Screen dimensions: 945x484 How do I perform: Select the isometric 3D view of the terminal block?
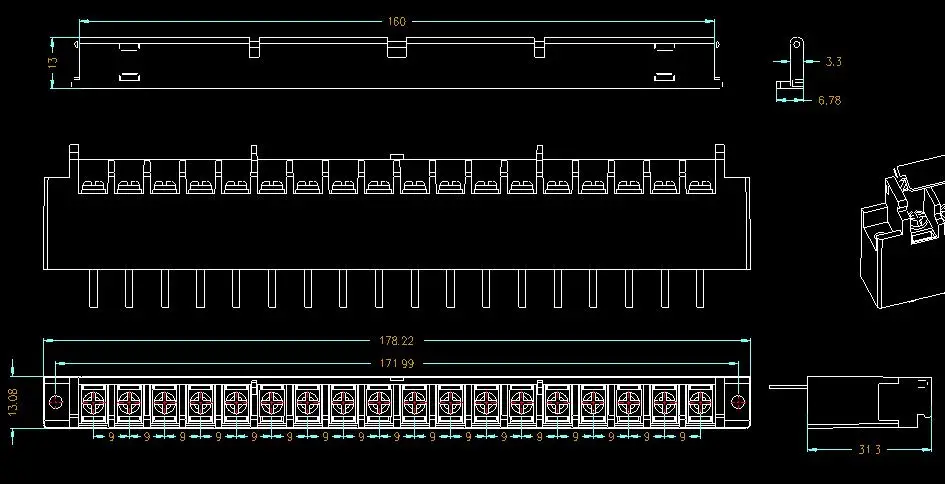coord(902,232)
